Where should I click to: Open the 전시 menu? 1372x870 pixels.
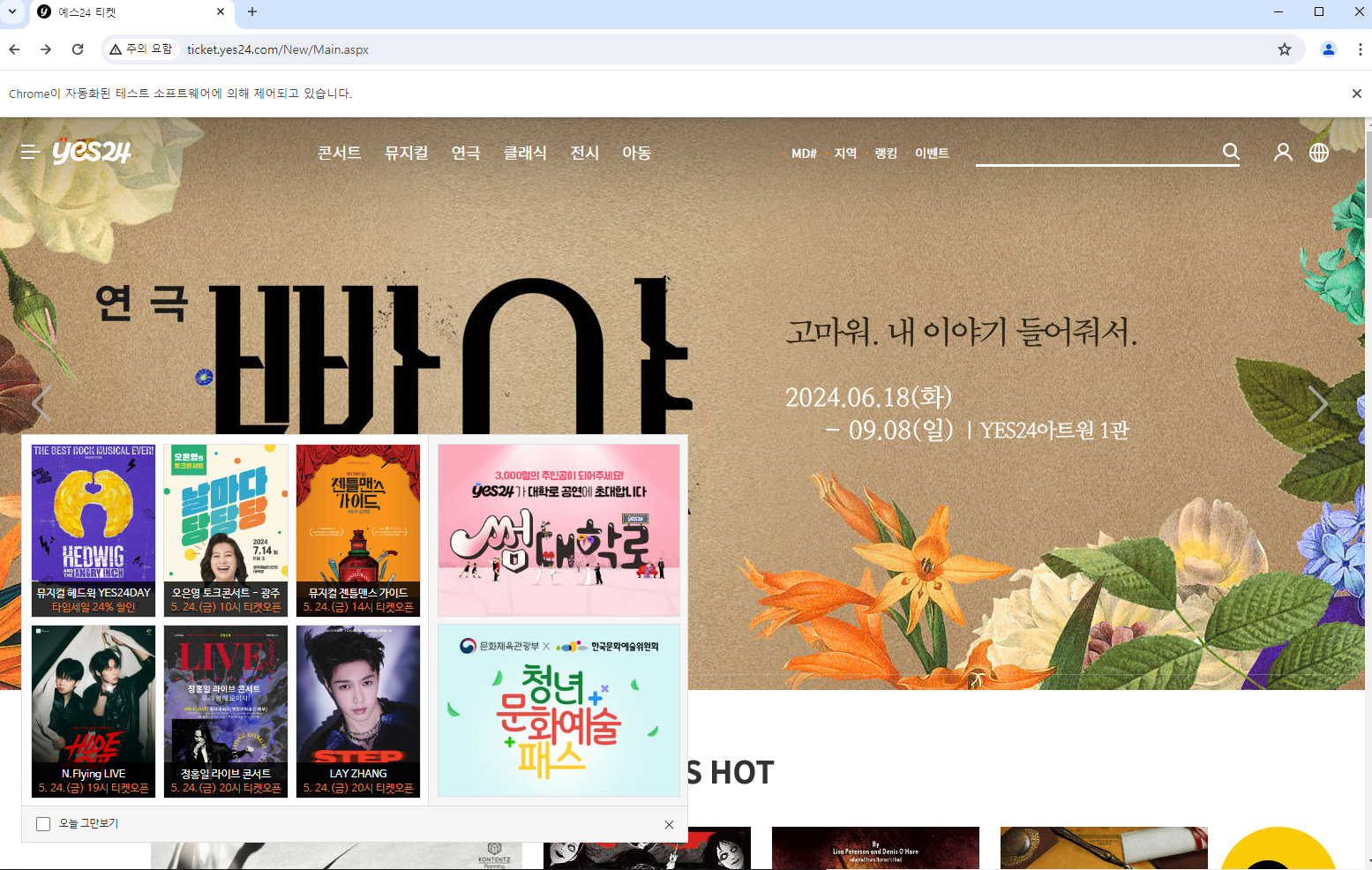(585, 153)
